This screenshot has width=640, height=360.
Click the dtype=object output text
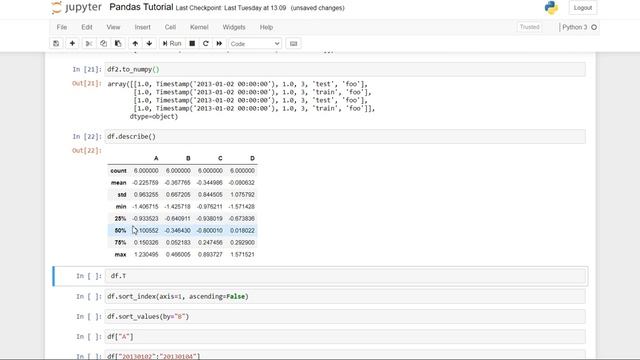[x=154, y=116]
